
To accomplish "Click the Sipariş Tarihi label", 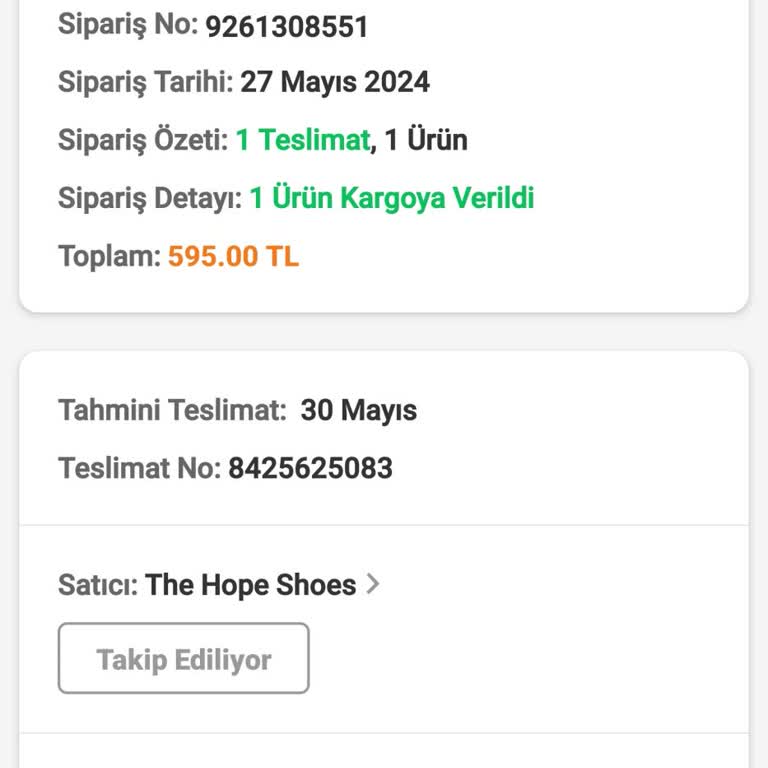I will tap(145, 82).
